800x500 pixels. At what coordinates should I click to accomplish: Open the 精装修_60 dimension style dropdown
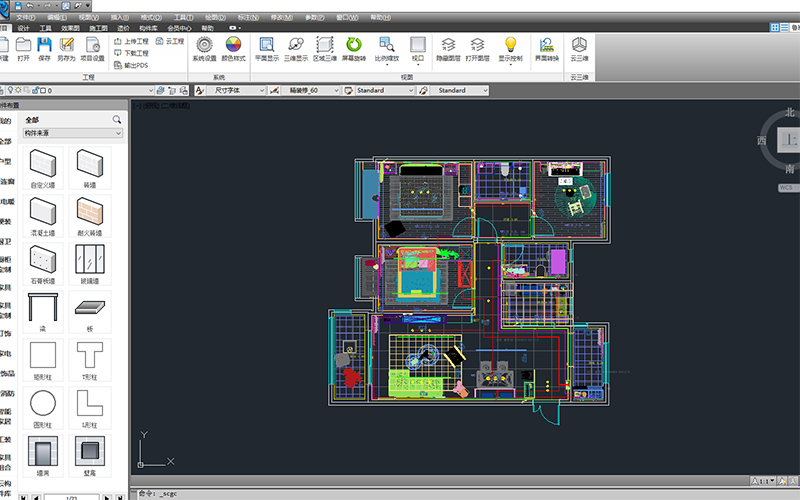[311, 90]
